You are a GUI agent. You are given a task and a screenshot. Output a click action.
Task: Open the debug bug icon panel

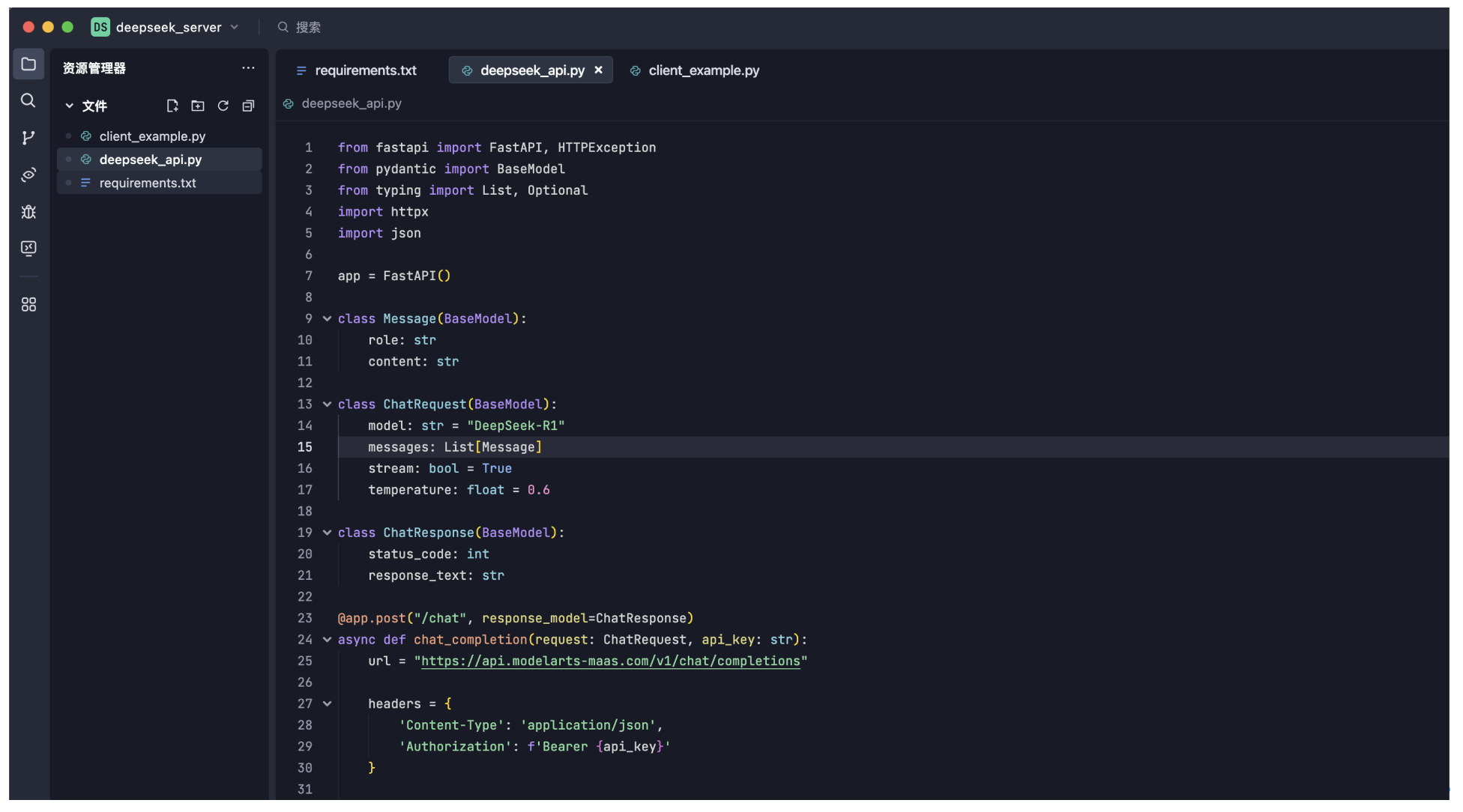click(28, 212)
